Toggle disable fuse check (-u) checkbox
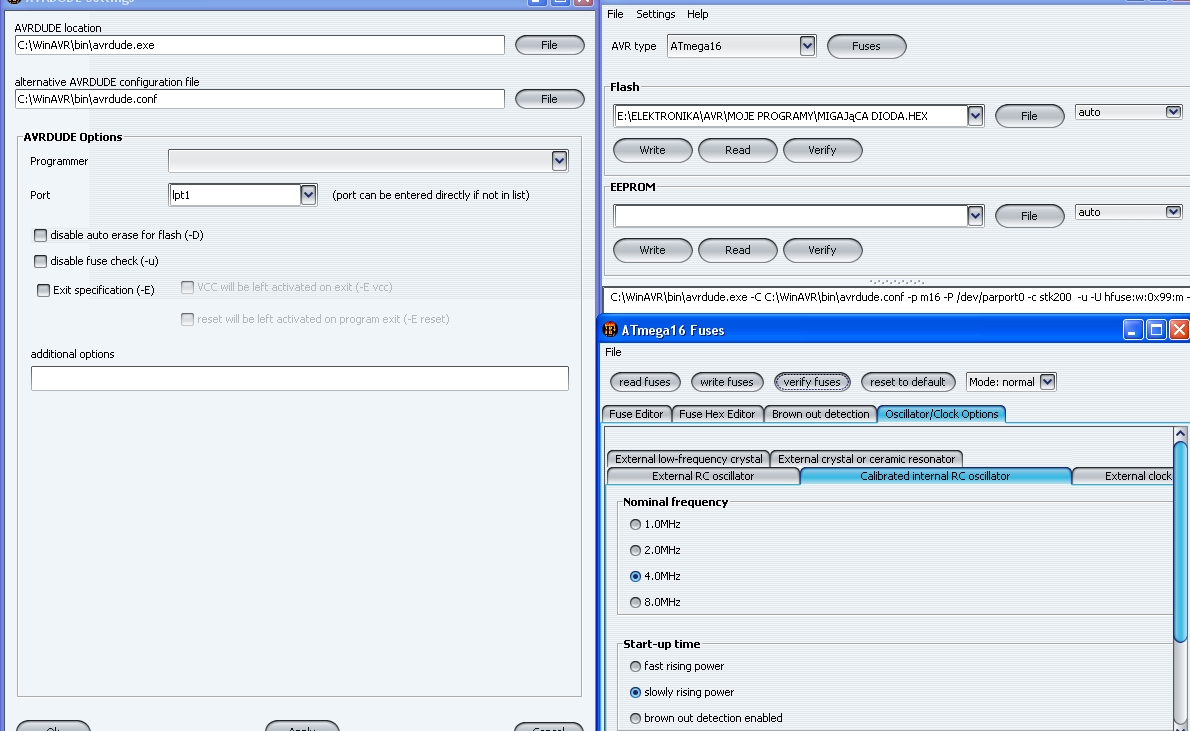Screen dimensions: 1190x731 40,261
